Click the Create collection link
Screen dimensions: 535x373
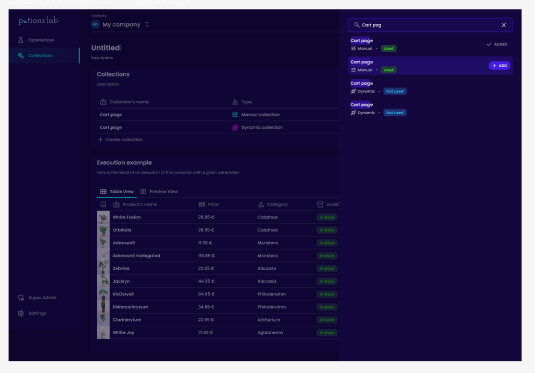click(x=120, y=140)
